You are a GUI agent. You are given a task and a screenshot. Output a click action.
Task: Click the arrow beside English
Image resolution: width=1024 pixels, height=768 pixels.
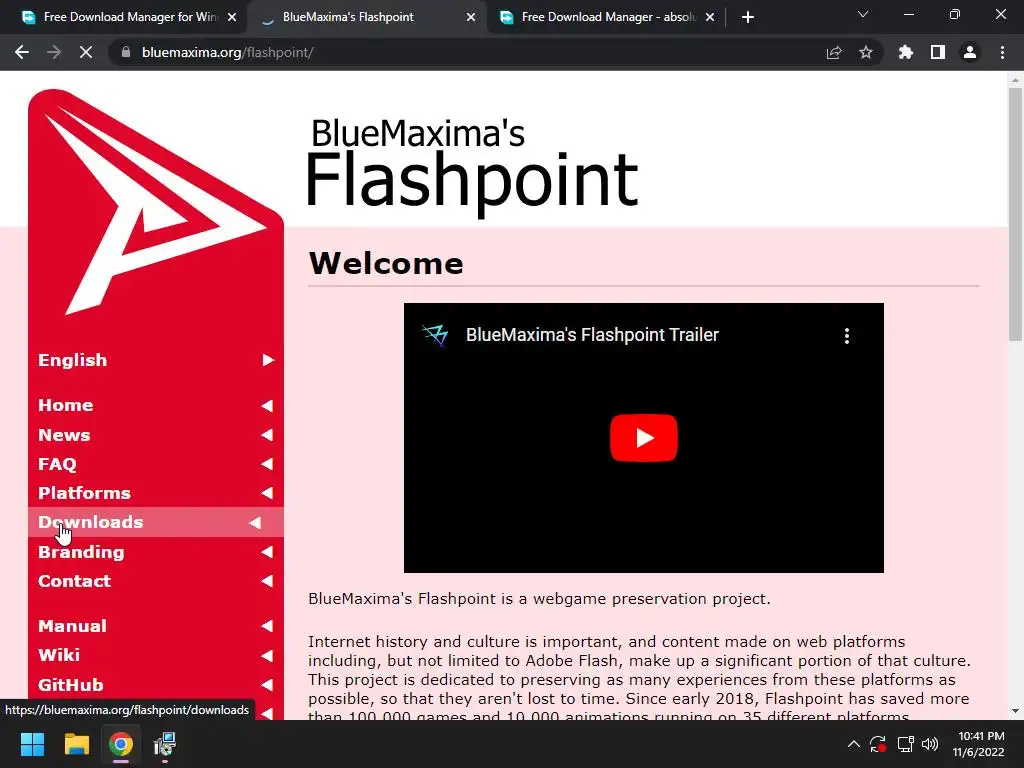point(268,360)
